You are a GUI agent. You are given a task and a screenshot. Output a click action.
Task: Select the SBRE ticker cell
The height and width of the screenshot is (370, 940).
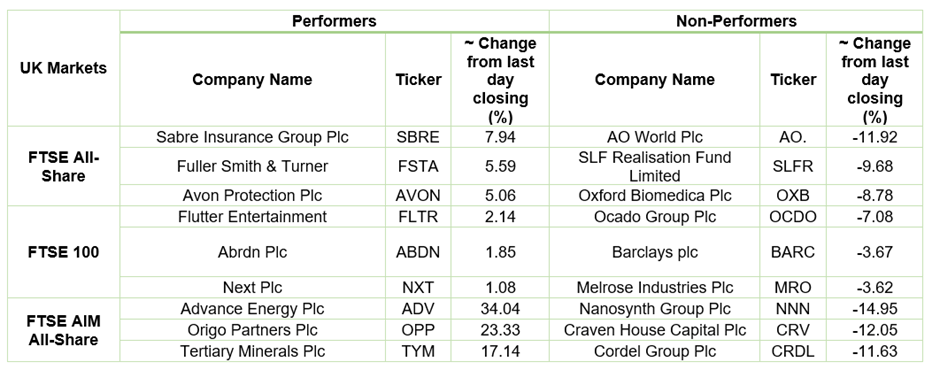coord(418,137)
